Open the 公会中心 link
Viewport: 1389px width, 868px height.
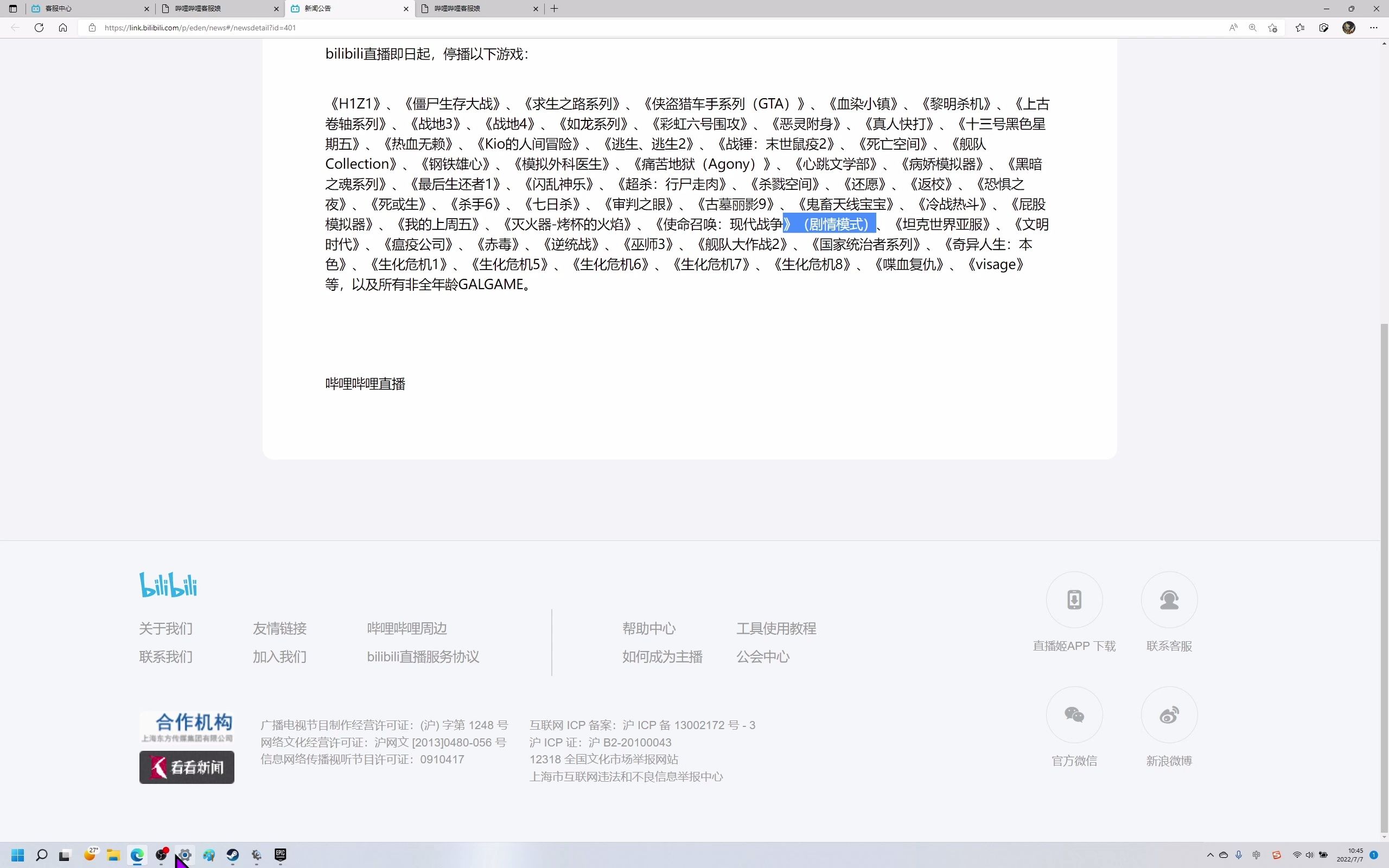[x=763, y=657]
